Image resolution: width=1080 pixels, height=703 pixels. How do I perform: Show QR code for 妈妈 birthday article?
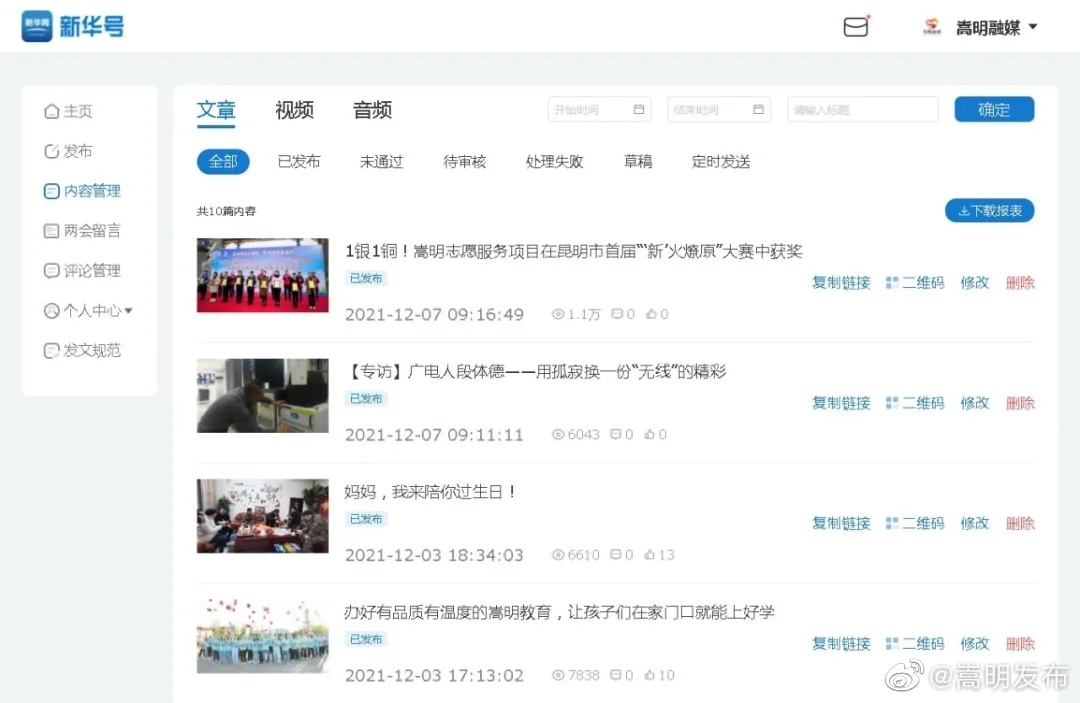(915, 523)
